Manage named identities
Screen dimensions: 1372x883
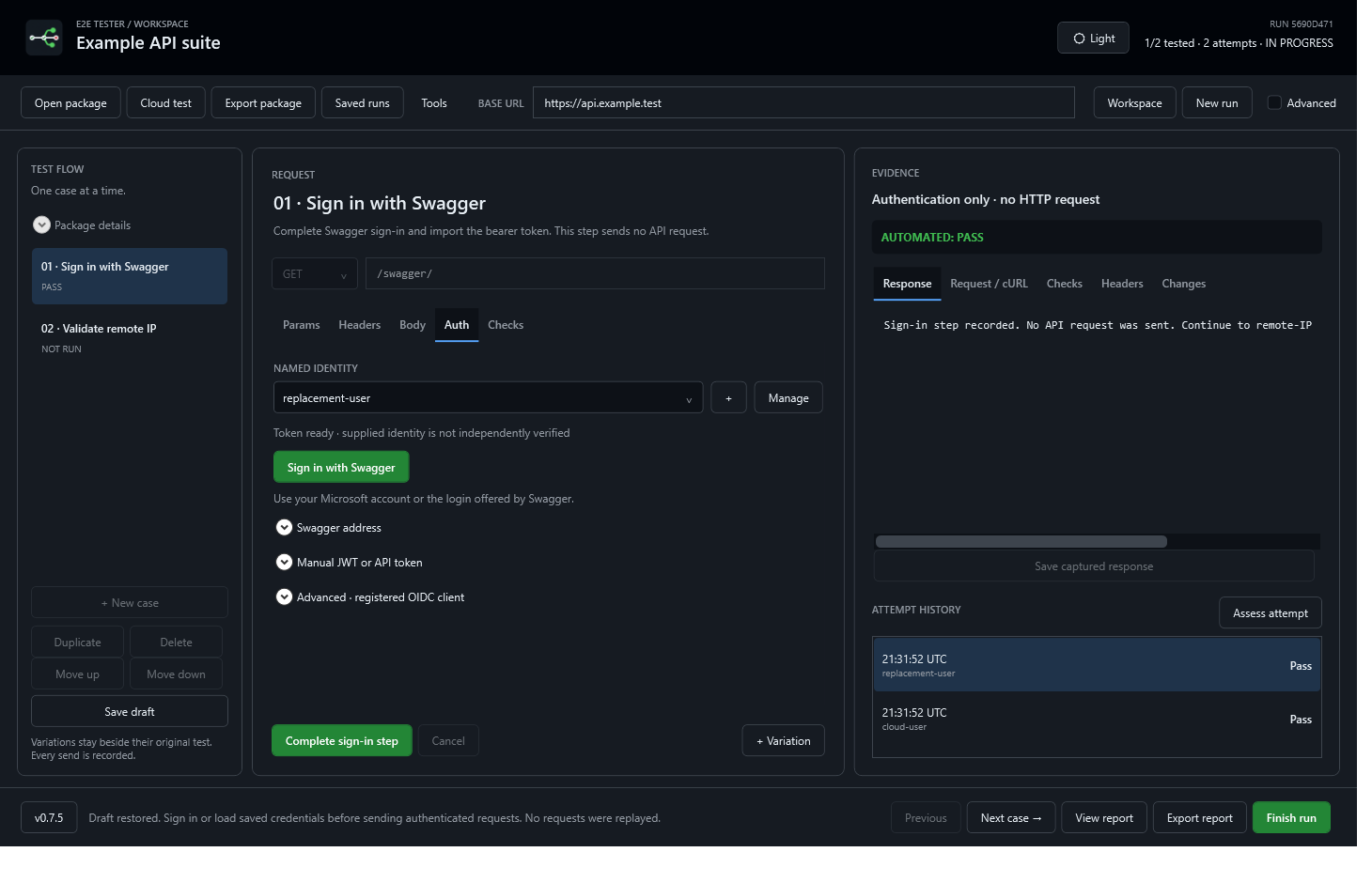coord(788,398)
